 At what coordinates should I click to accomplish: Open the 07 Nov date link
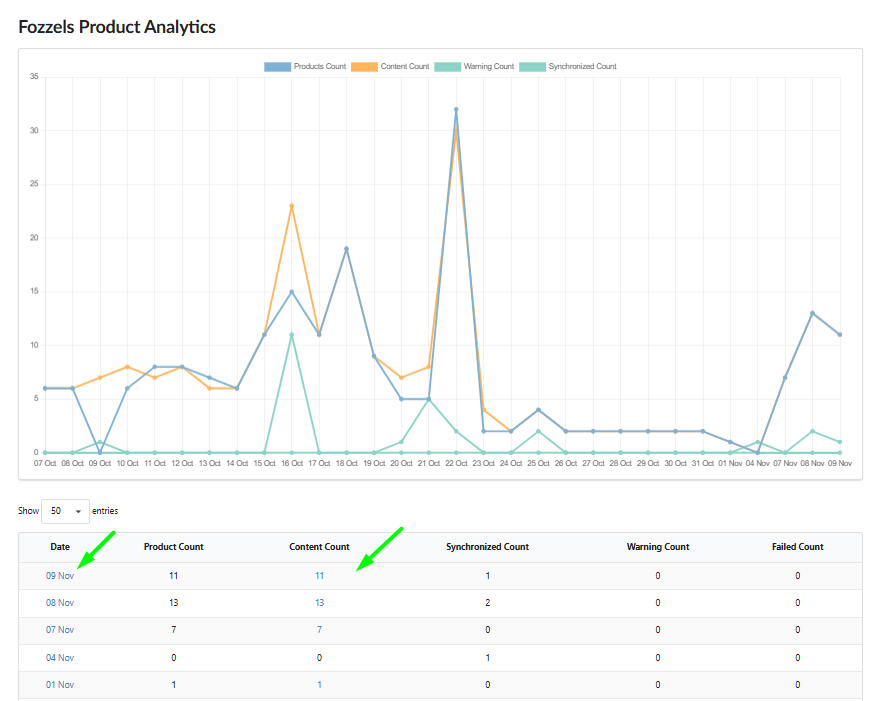pos(60,630)
